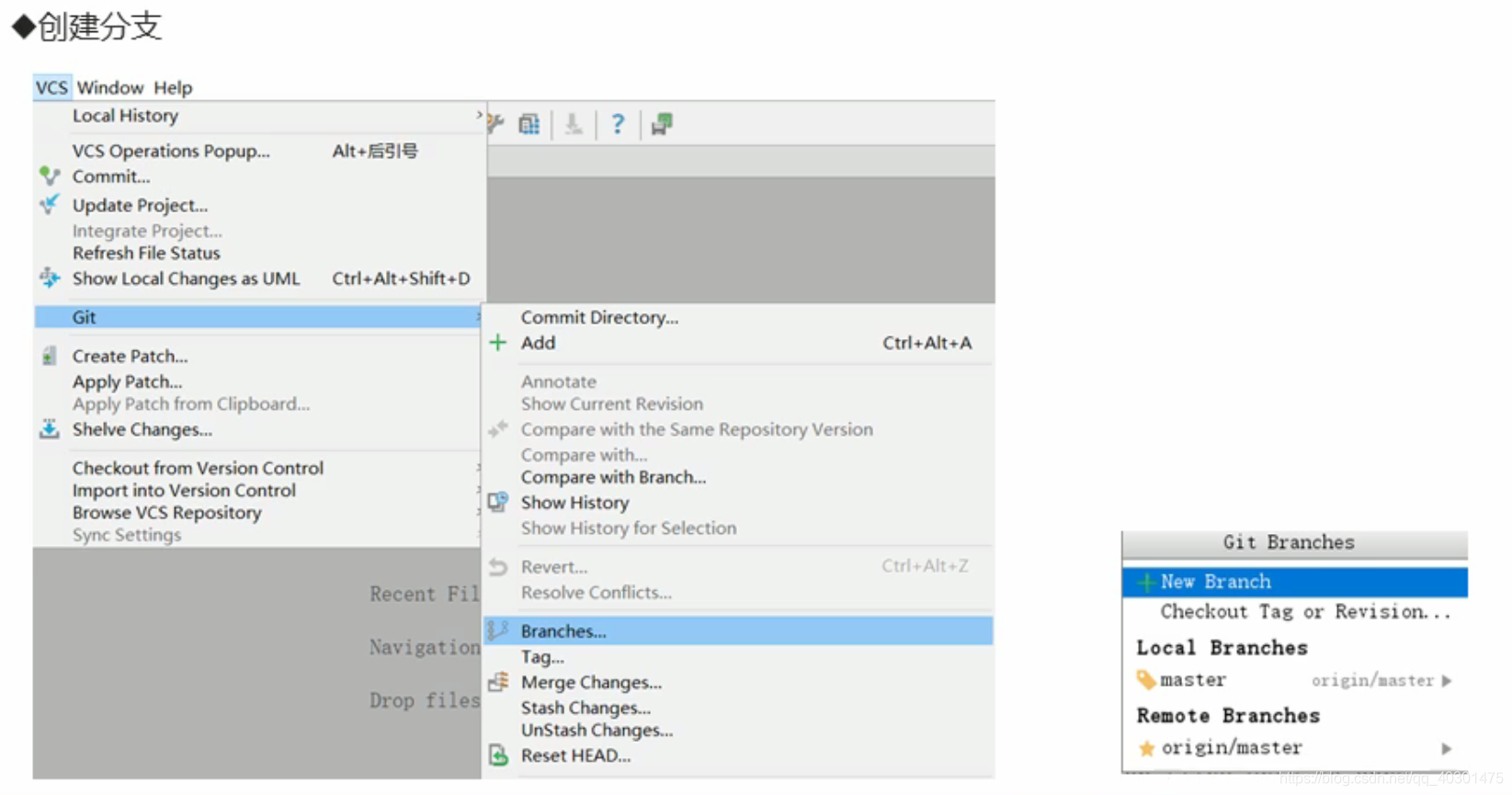Open Branches... entry

tap(738, 630)
